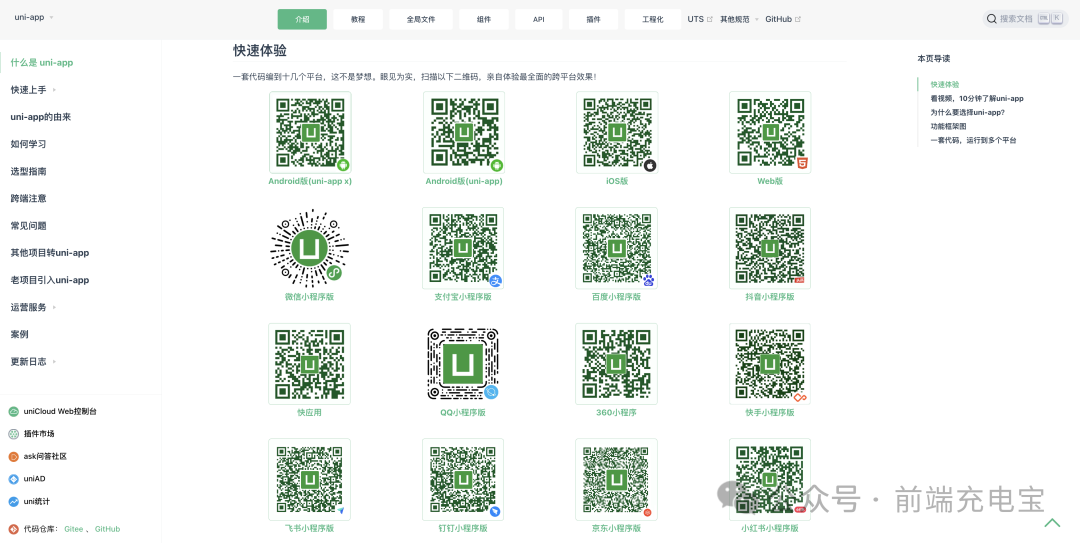Open the 快应用 QR code image

pyautogui.click(x=309, y=364)
